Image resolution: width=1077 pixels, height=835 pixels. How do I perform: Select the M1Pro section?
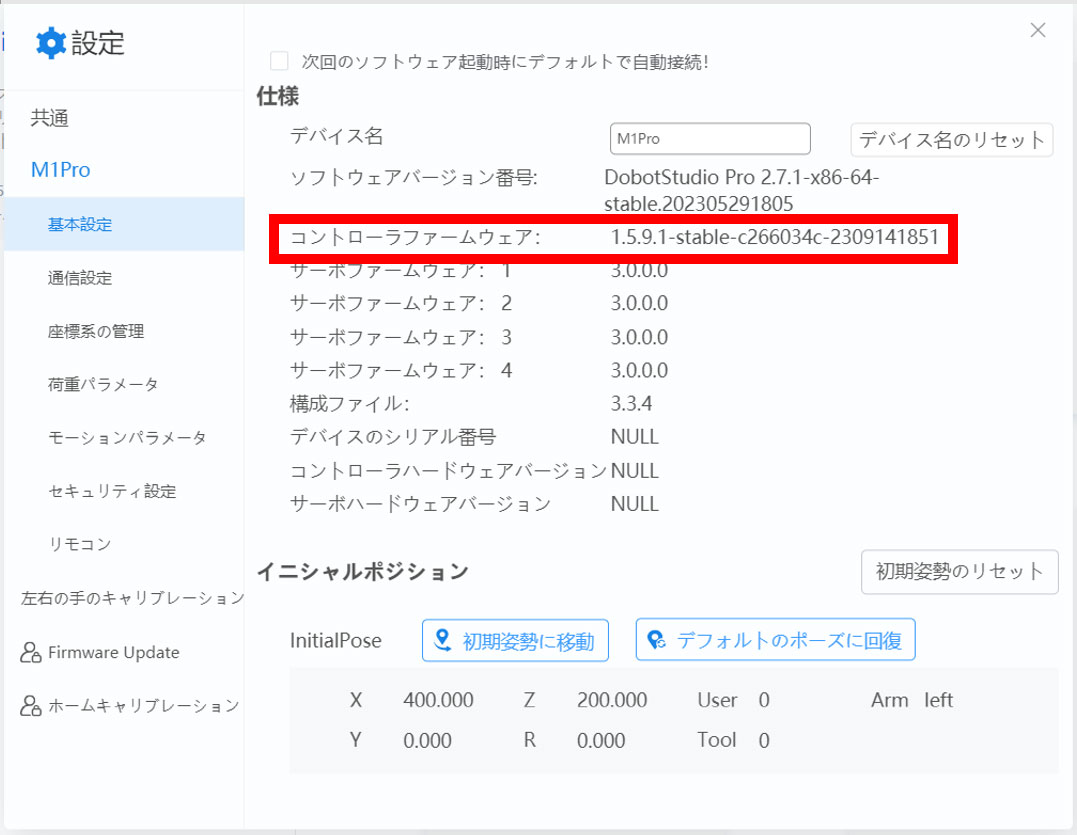pos(62,170)
